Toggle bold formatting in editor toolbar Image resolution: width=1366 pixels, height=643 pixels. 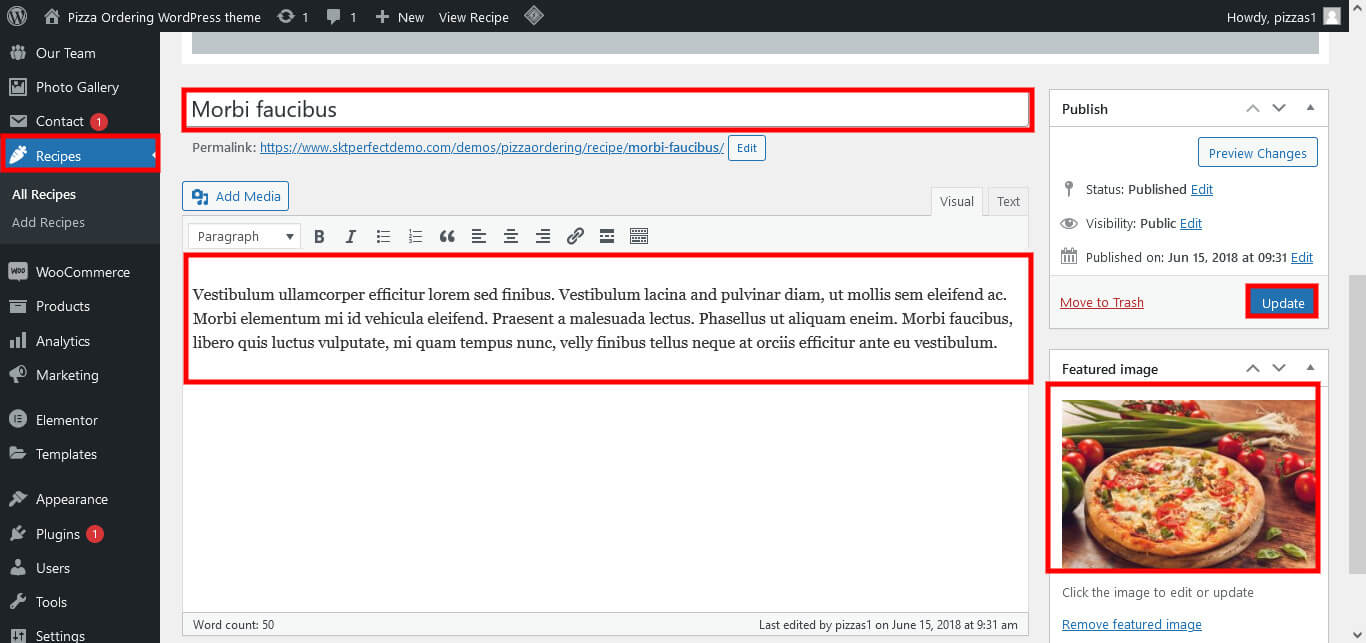point(319,237)
